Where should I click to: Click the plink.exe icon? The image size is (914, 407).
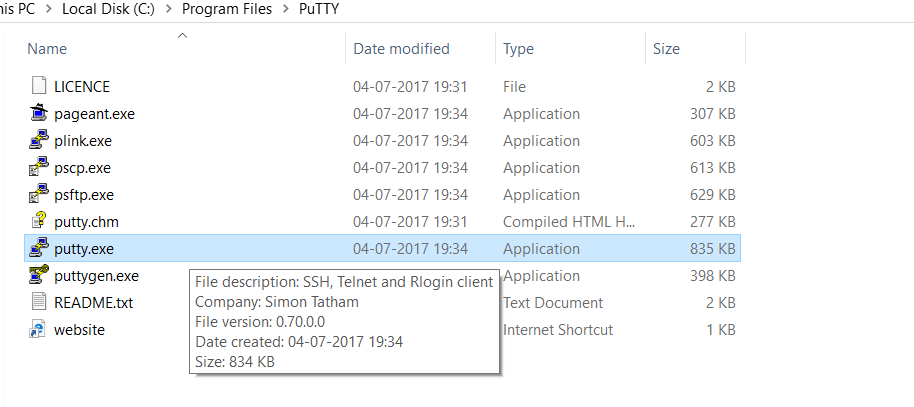pos(39,141)
